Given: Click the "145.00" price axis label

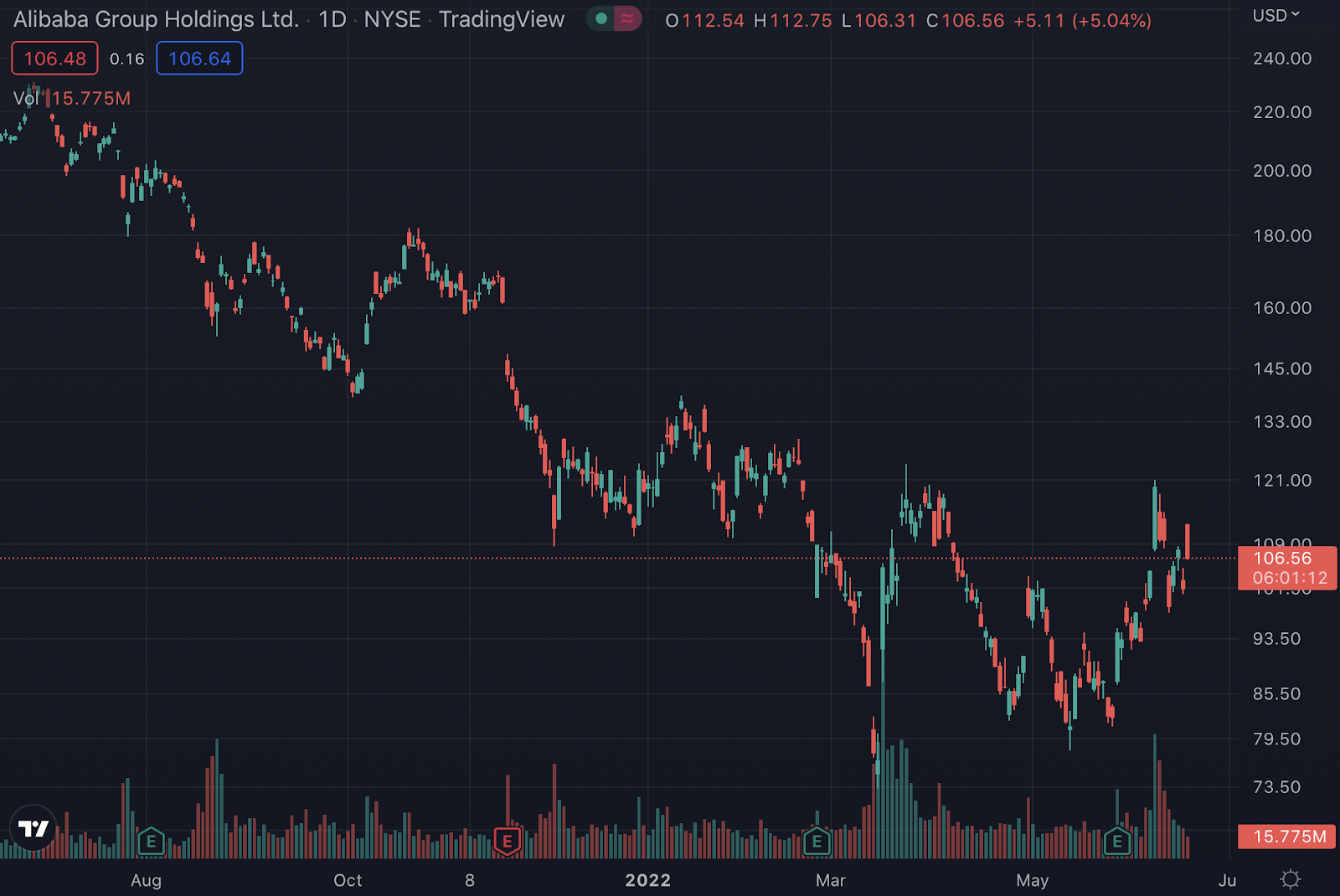Looking at the screenshot, I should click(x=1282, y=369).
